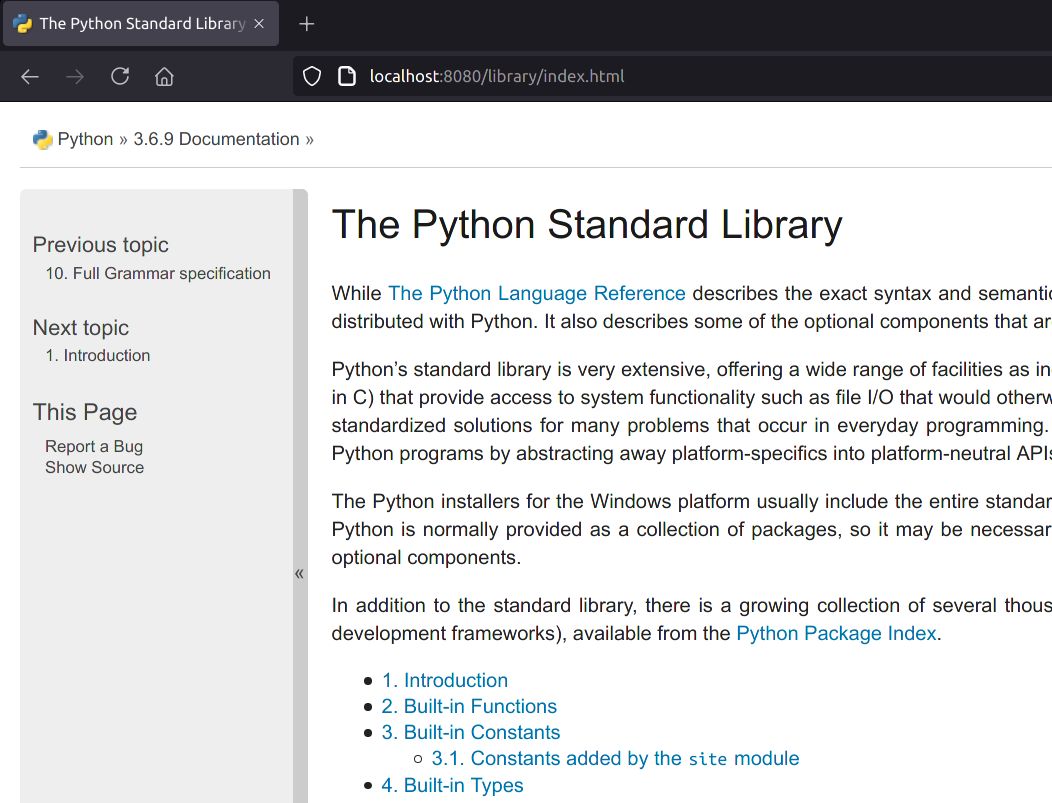Open the Python Package Index link
1052x803 pixels.
(x=836, y=633)
